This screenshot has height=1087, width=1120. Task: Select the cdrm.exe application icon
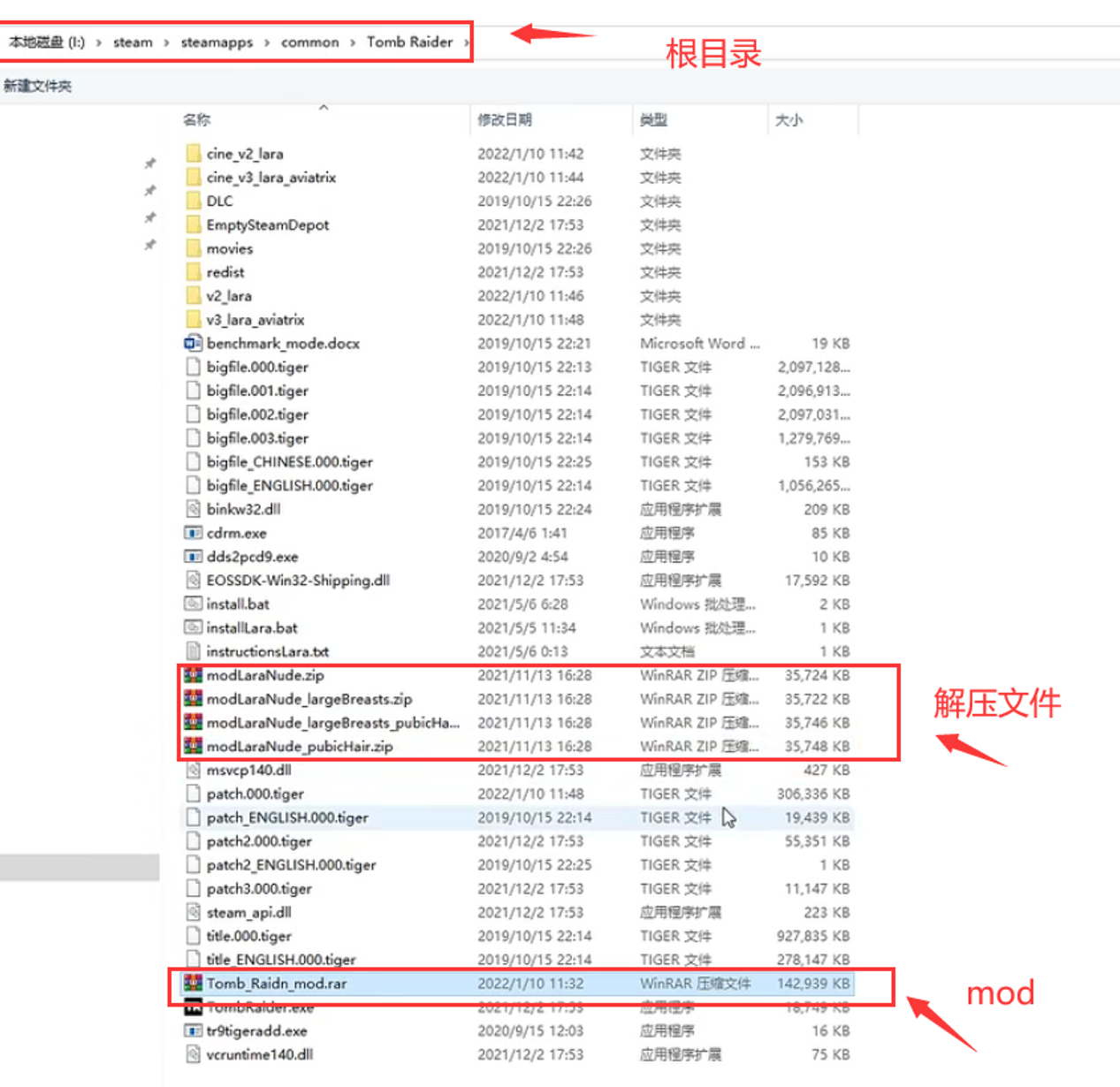193,533
